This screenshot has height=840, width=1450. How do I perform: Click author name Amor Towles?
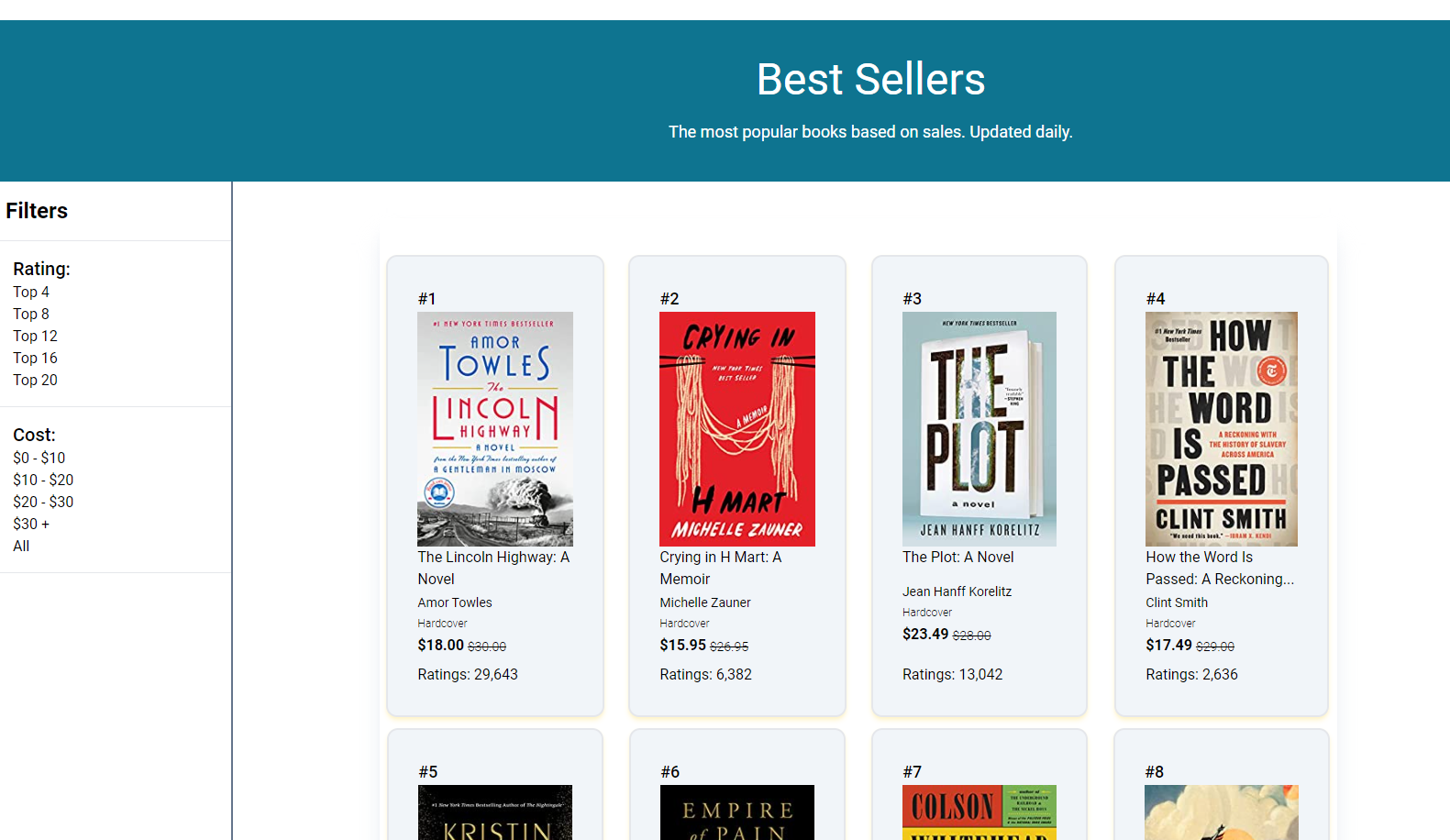(454, 602)
